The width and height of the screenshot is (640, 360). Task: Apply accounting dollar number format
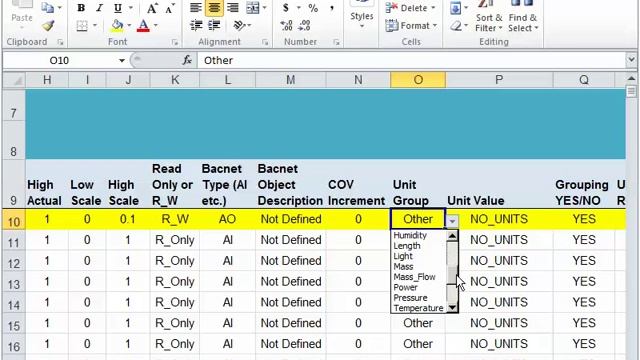286,8
